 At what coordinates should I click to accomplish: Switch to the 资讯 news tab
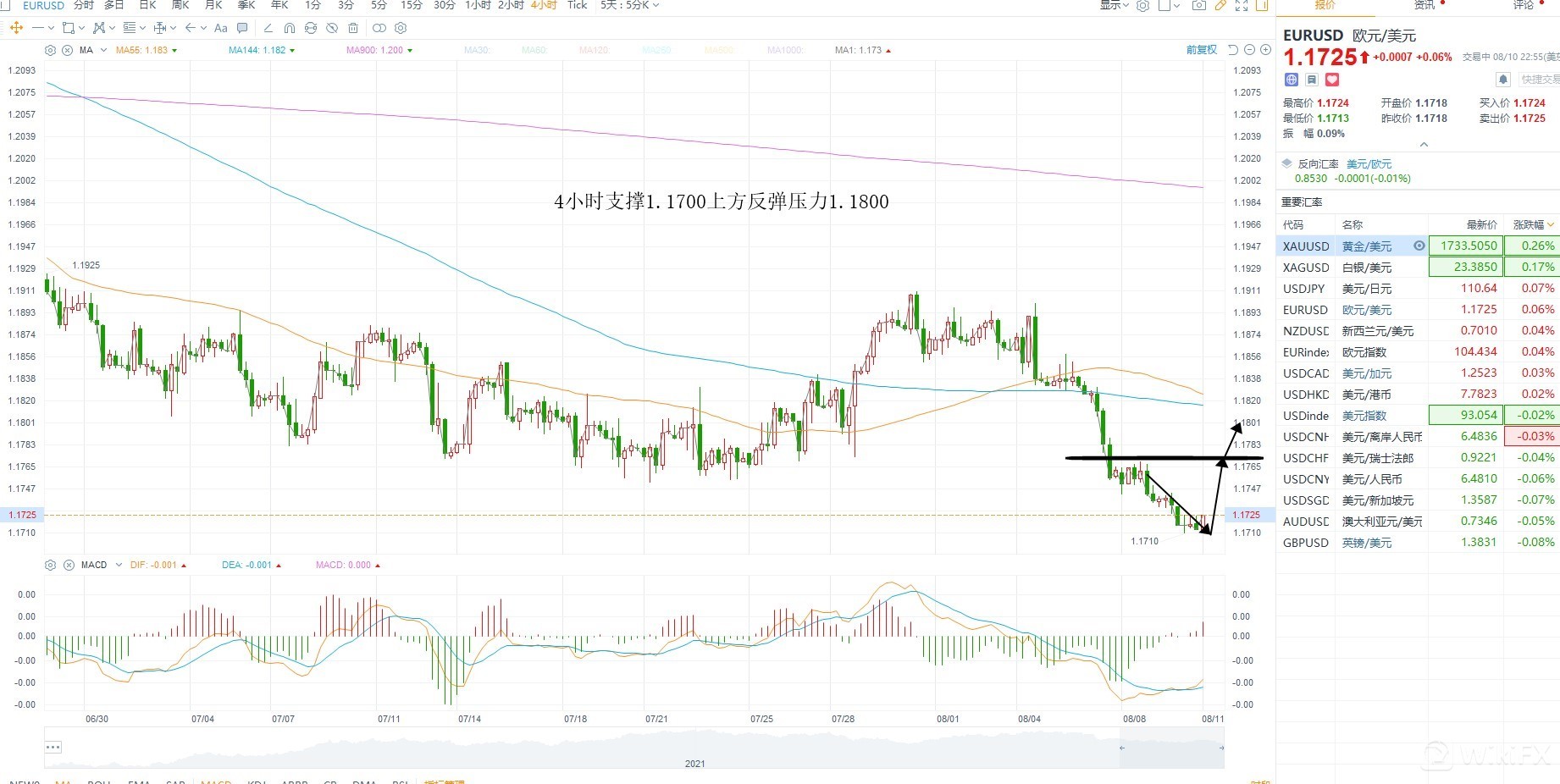click(1425, 6)
